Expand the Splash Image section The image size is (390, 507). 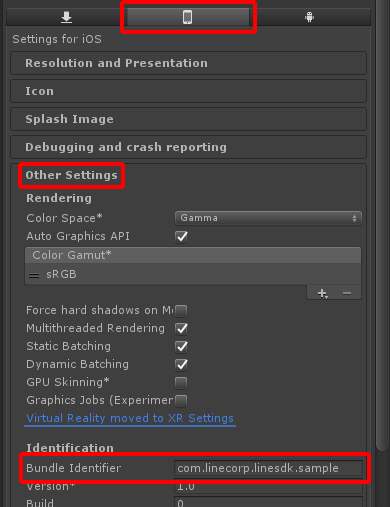point(189,119)
